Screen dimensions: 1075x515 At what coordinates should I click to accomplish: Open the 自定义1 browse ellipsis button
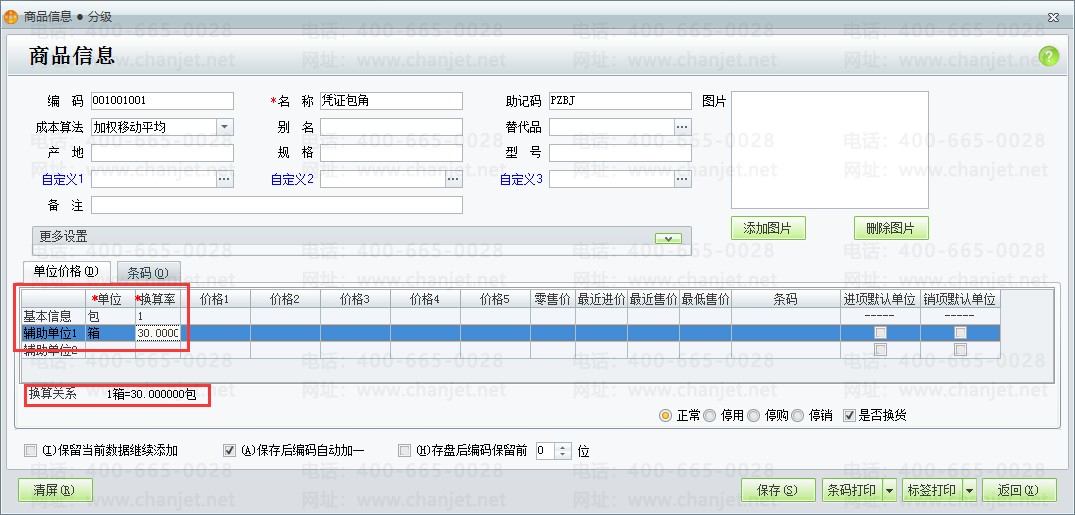click(225, 179)
